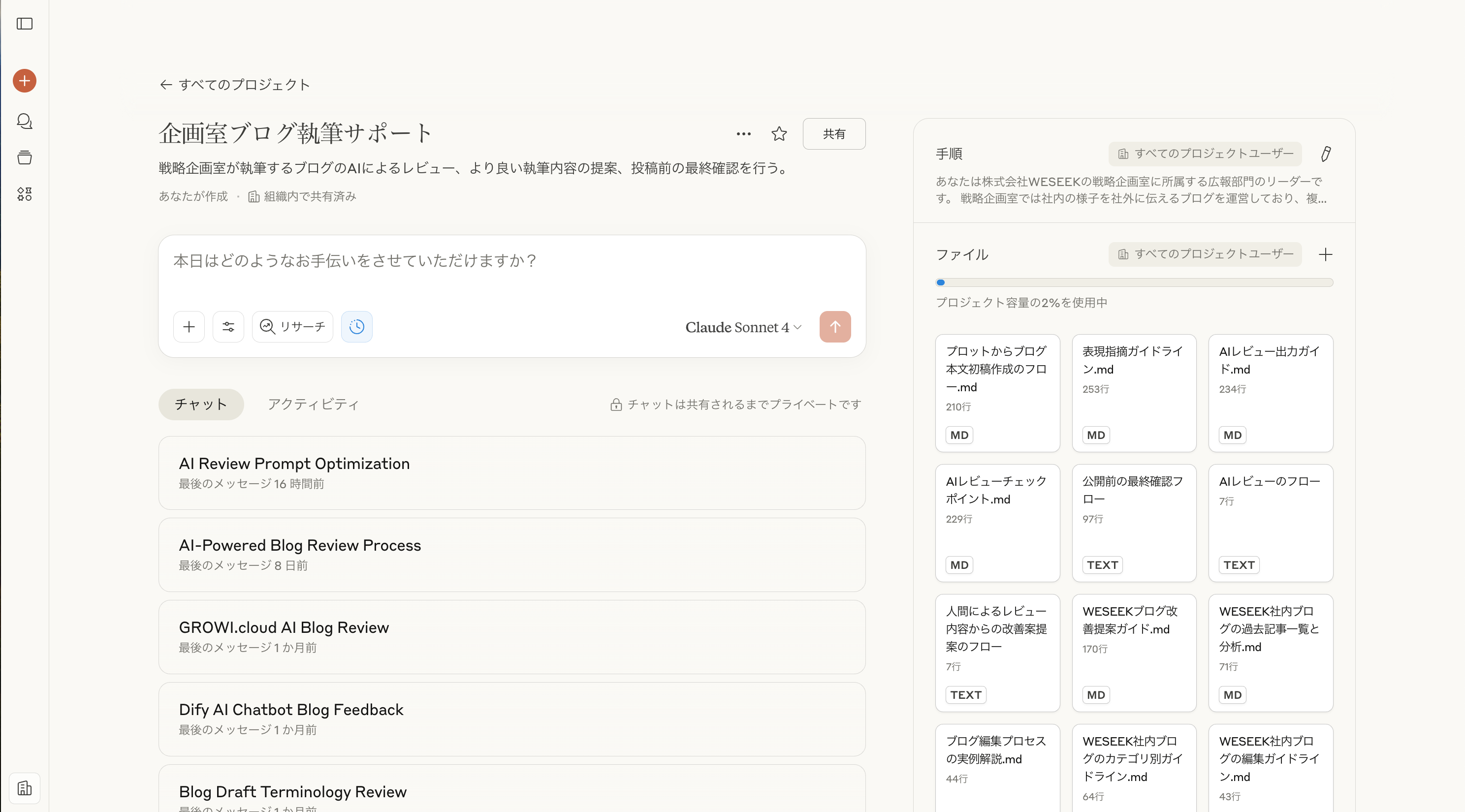Add a file with Files plus icon

point(1326,254)
